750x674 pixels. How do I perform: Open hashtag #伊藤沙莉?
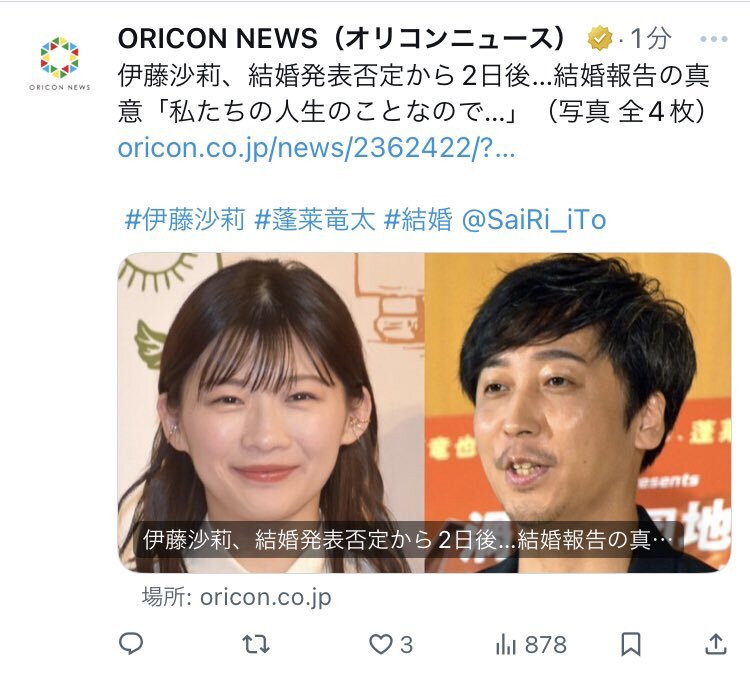pyautogui.click(x=185, y=220)
